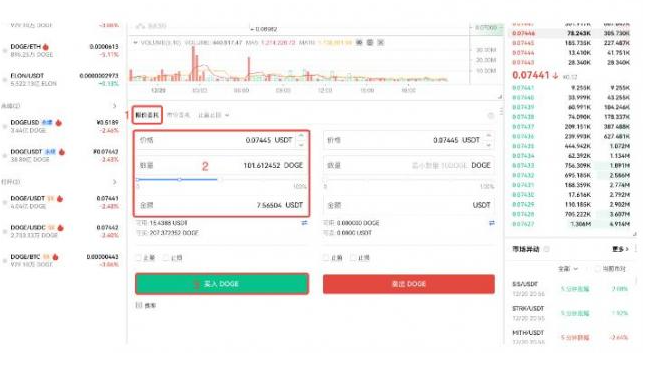This screenshot has height=366, width=656.
Task: Click the green 买入 DOGE buy button
Action: [222, 284]
